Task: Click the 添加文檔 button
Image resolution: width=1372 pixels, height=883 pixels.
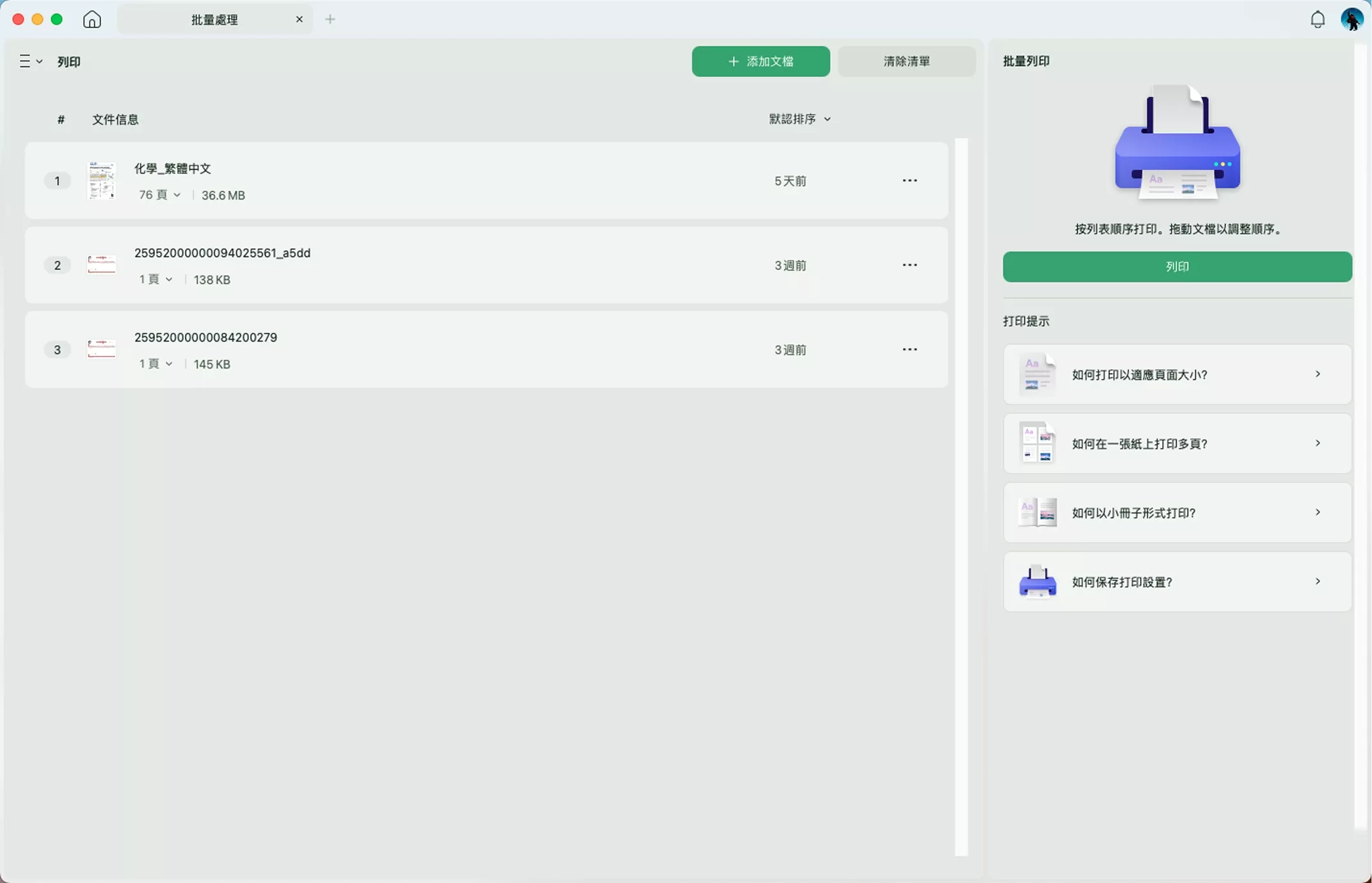Action: point(761,61)
